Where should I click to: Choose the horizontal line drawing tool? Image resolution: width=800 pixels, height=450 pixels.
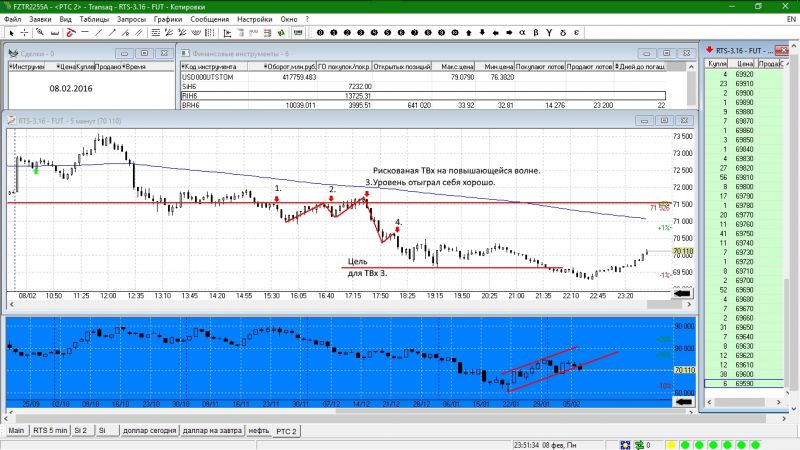pyautogui.click(x=85, y=33)
